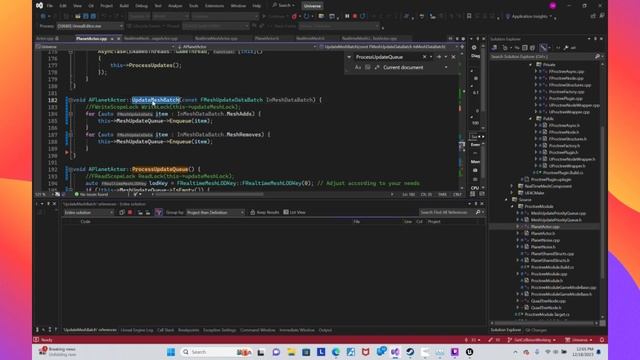Switch to the Git Changes tab

[536, 330]
